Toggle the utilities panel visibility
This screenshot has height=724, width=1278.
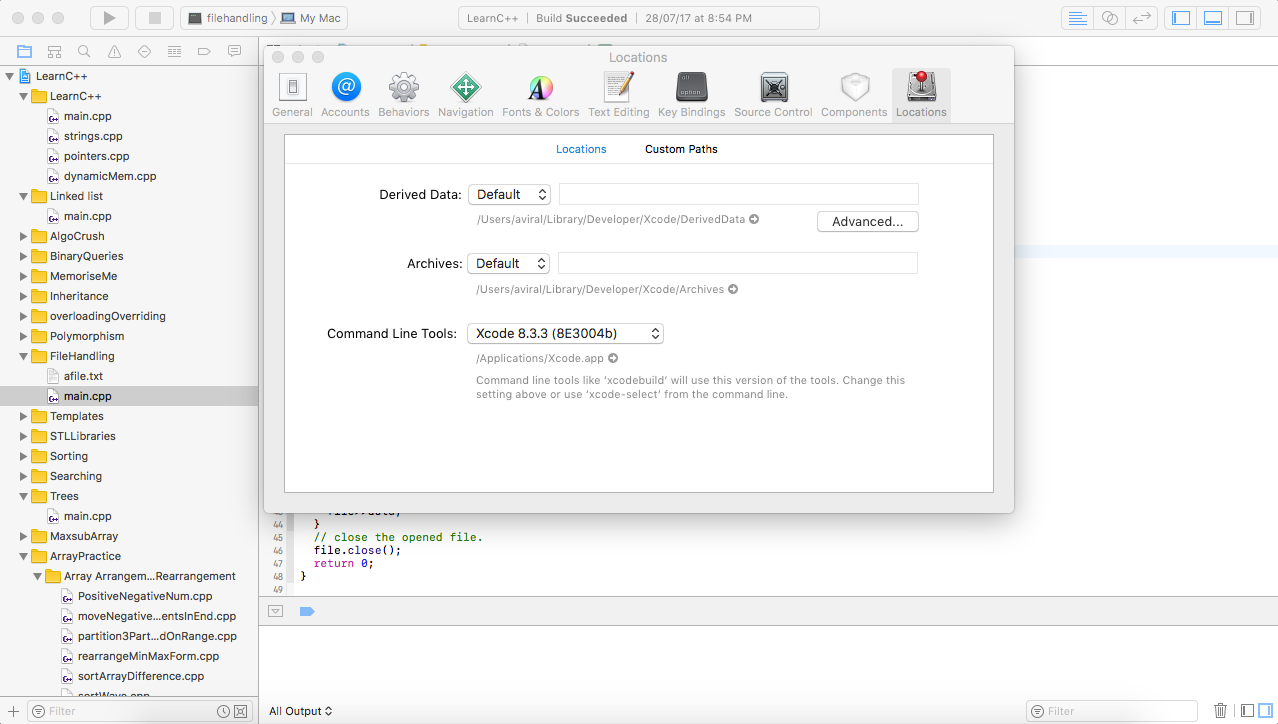[x=1244, y=18]
